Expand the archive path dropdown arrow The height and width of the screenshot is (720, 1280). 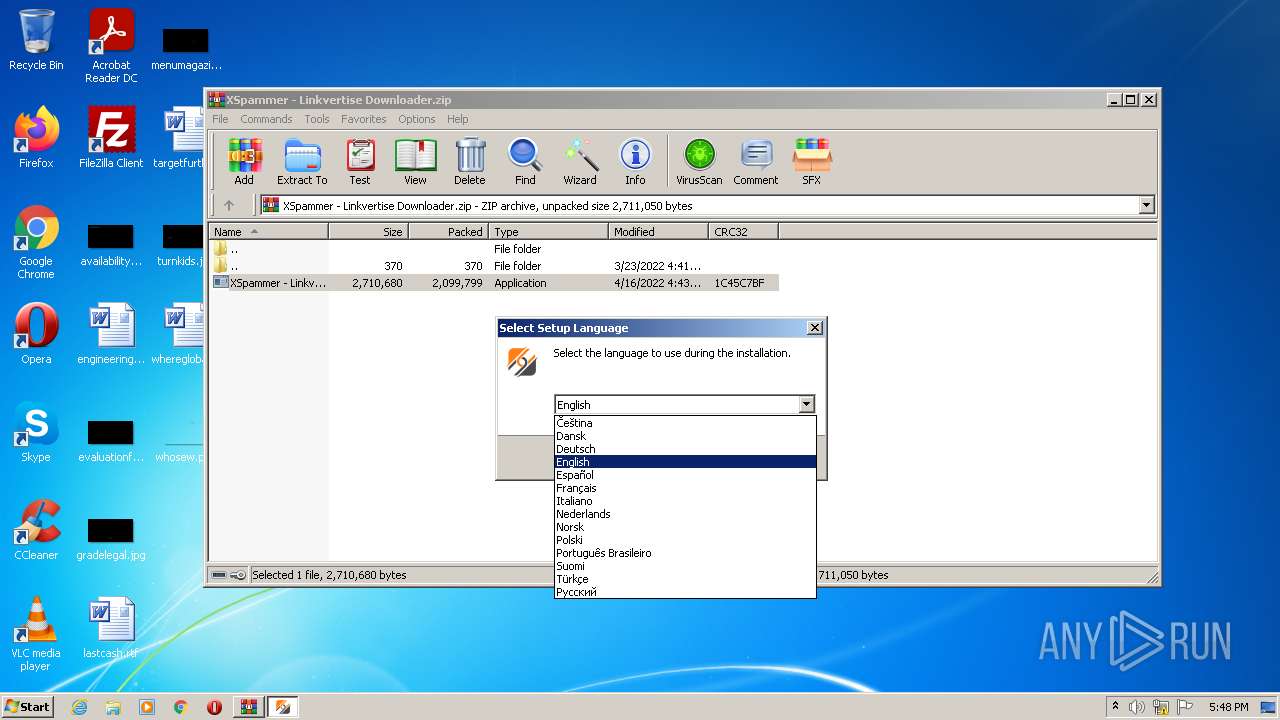tap(1146, 205)
